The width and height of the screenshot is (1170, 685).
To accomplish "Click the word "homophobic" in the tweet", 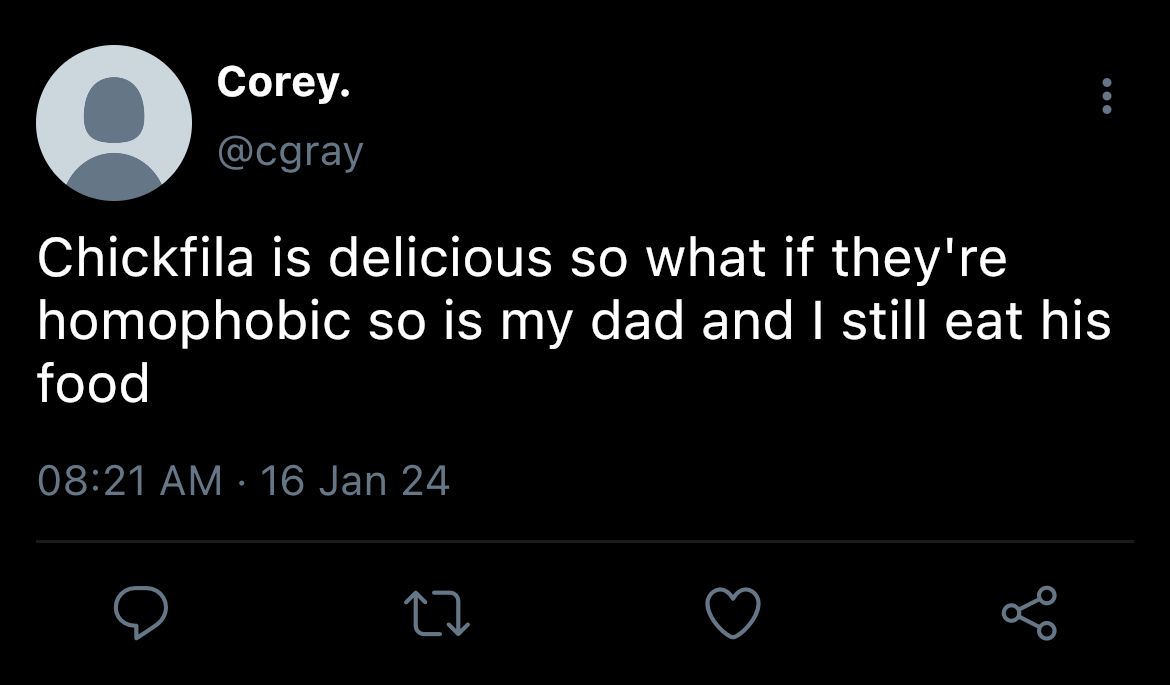I will coord(194,322).
